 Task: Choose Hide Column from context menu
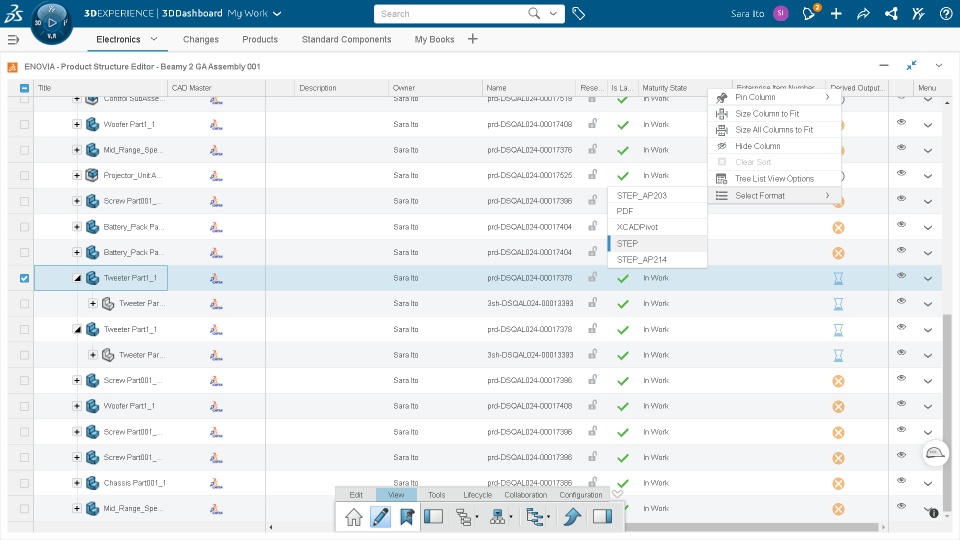pos(774,146)
